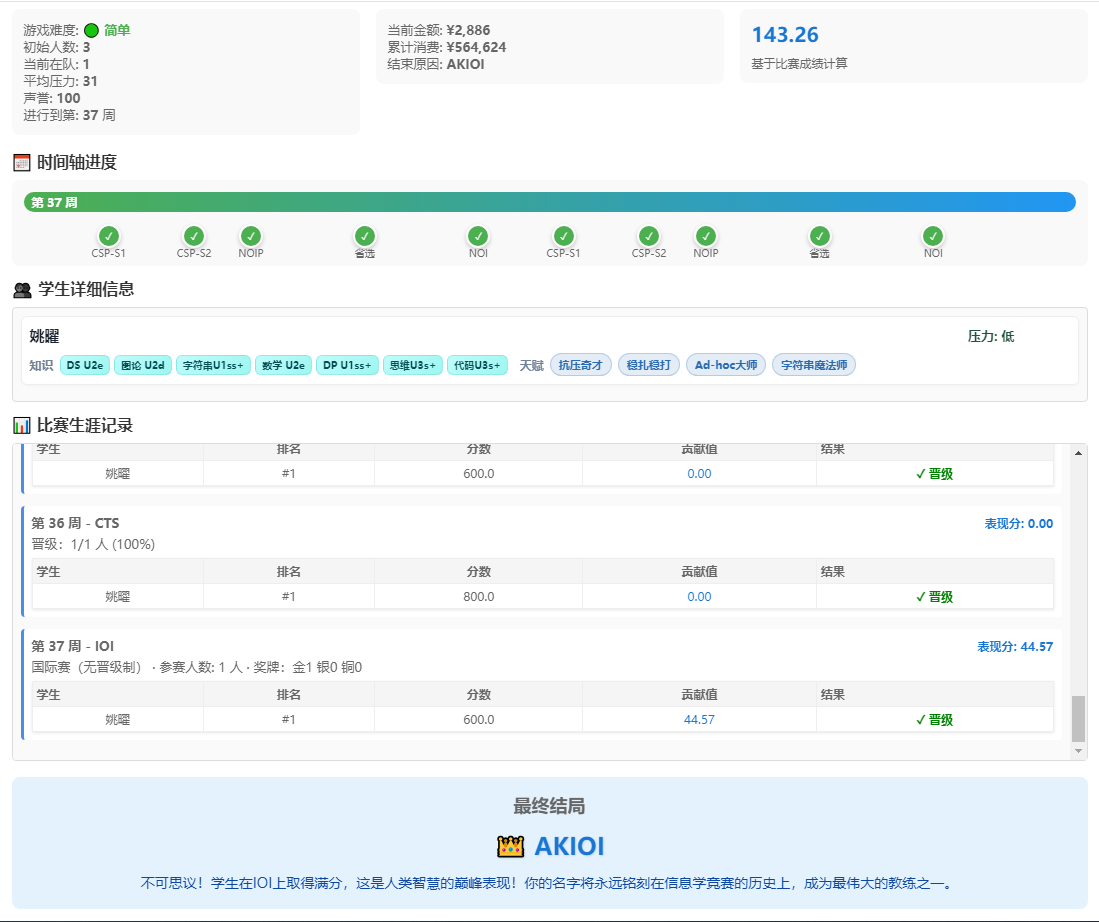
Task: Click the 图论 U2d knowledge tag
Action: [143, 365]
